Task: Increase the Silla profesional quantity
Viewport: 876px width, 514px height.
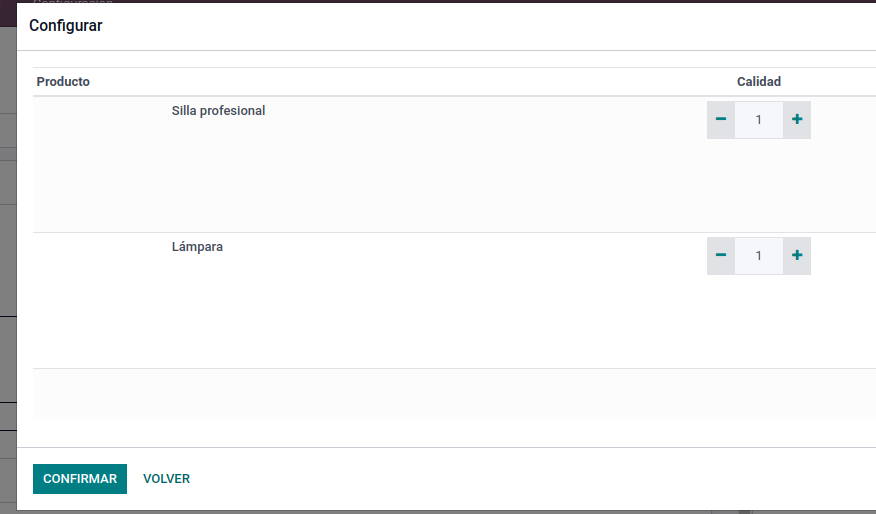Action: pyautogui.click(x=797, y=120)
